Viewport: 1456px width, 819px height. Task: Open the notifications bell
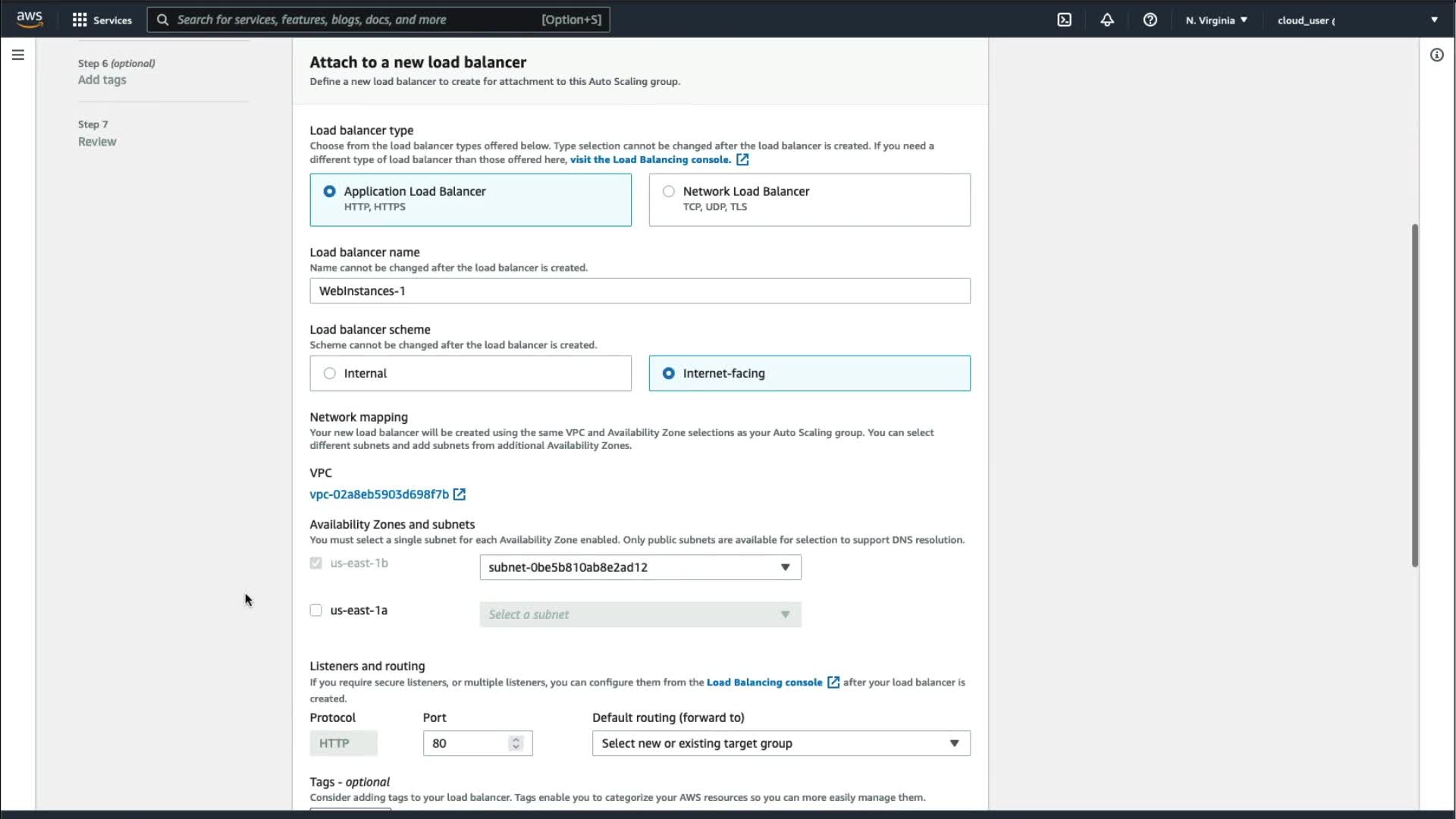point(1107,20)
